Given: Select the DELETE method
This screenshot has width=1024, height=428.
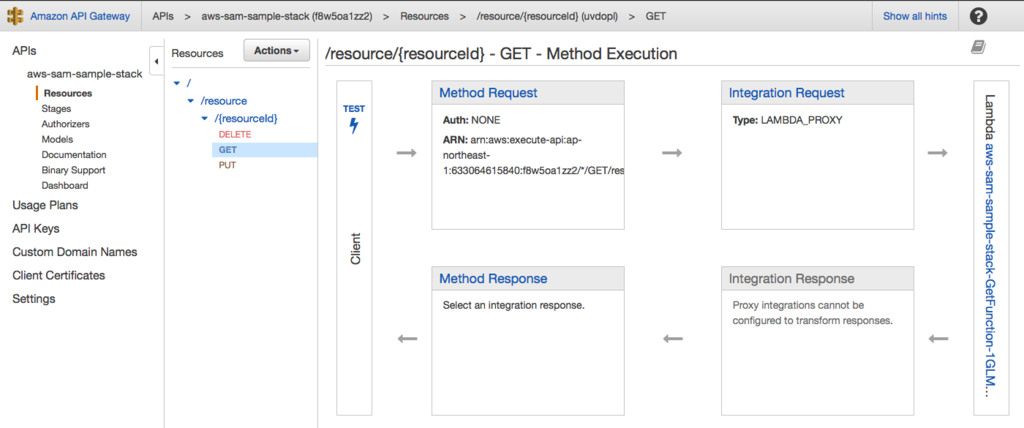Looking at the screenshot, I should coord(235,134).
